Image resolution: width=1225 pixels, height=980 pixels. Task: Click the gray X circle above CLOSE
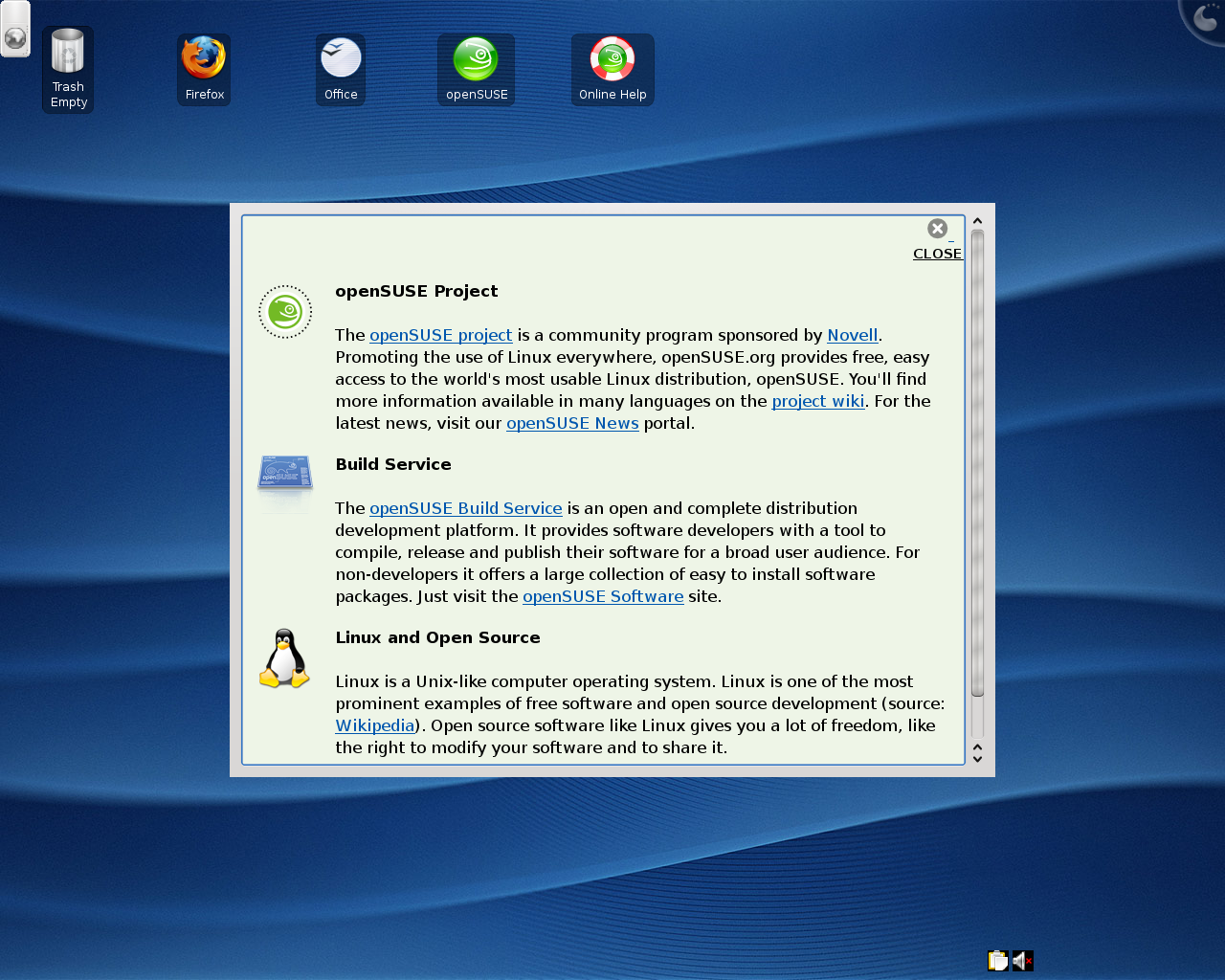pyautogui.click(x=938, y=229)
